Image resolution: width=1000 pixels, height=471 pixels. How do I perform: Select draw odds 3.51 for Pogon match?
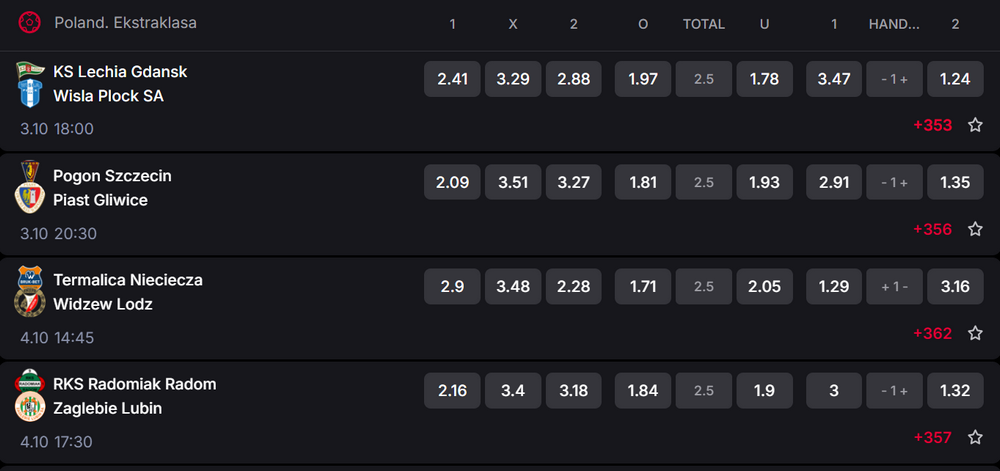(x=513, y=183)
